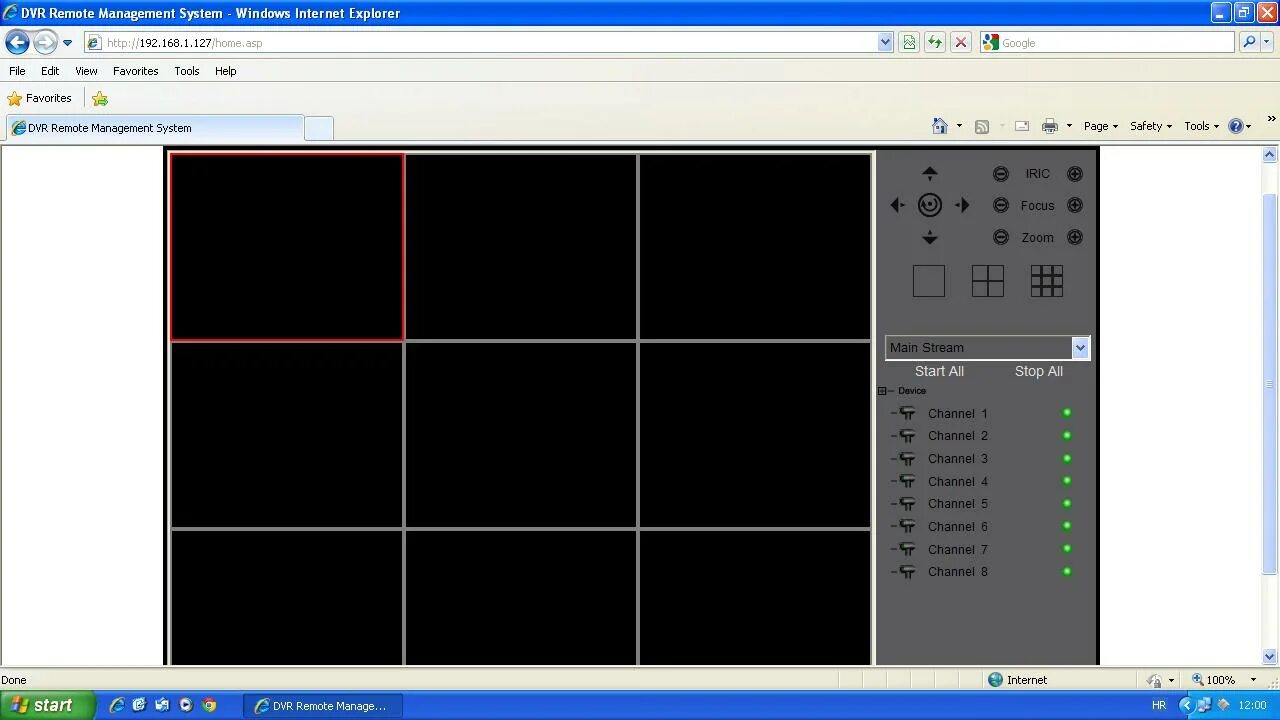
Task: Click the Refresh page icon
Action: pyautogui.click(x=935, y=43)
